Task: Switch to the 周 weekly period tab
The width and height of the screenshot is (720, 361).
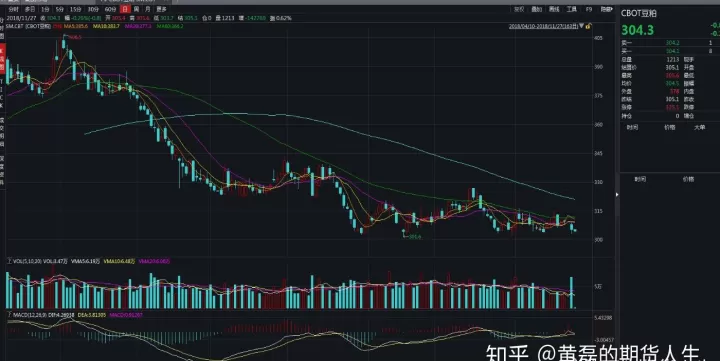Action: pyautogui.click(x=136, y=9)
